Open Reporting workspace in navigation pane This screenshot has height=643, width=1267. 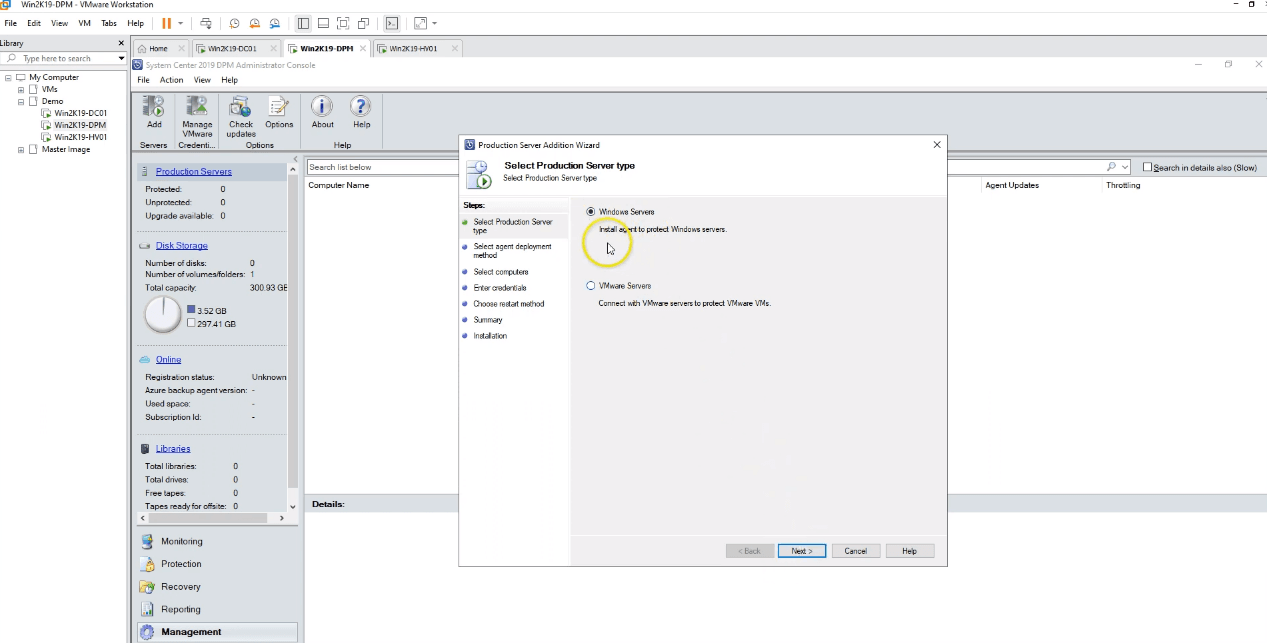[x=181, y=609]
